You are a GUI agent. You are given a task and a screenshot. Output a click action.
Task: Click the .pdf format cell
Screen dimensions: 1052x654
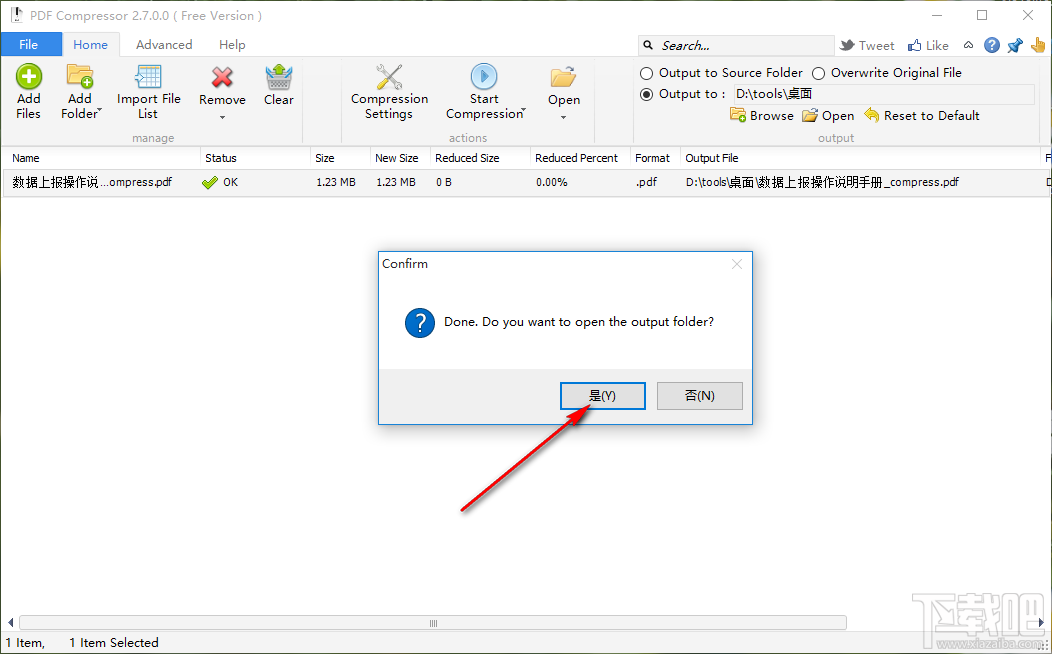[x=646, y=182]
